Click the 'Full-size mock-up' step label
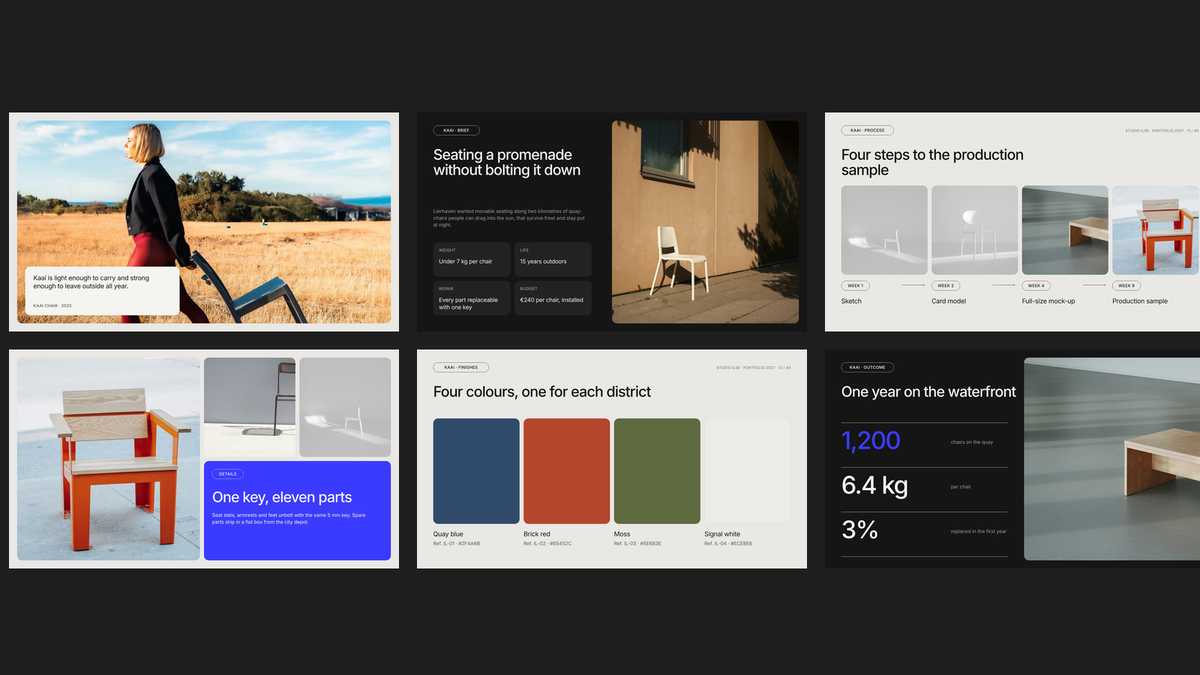Viewport: 1200px width, 675px height. (1049, 301)
